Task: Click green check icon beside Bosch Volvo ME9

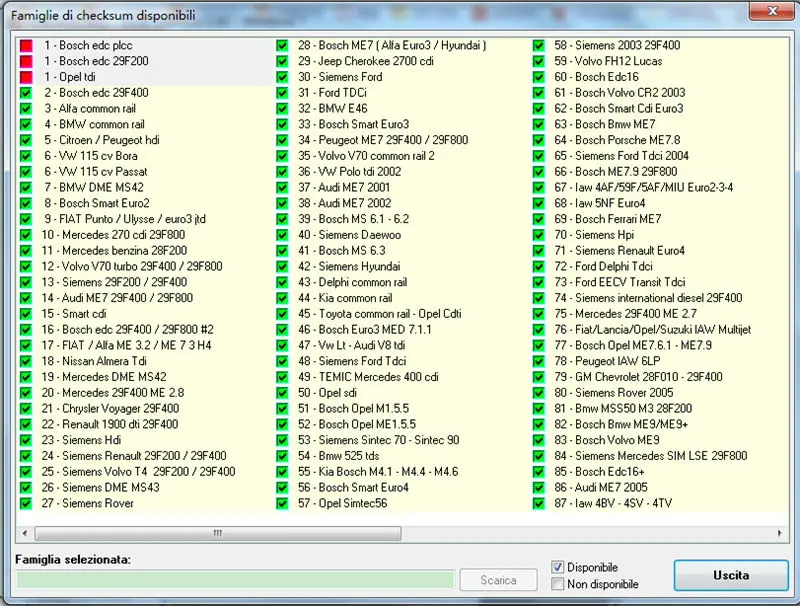Action: click(539, 440)
